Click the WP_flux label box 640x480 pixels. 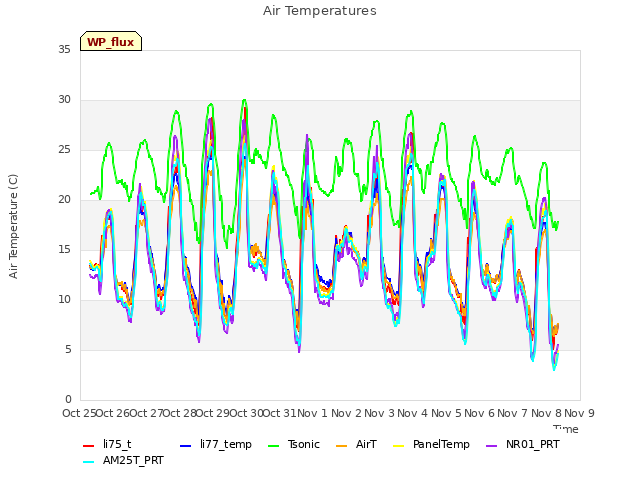point(111,41)
